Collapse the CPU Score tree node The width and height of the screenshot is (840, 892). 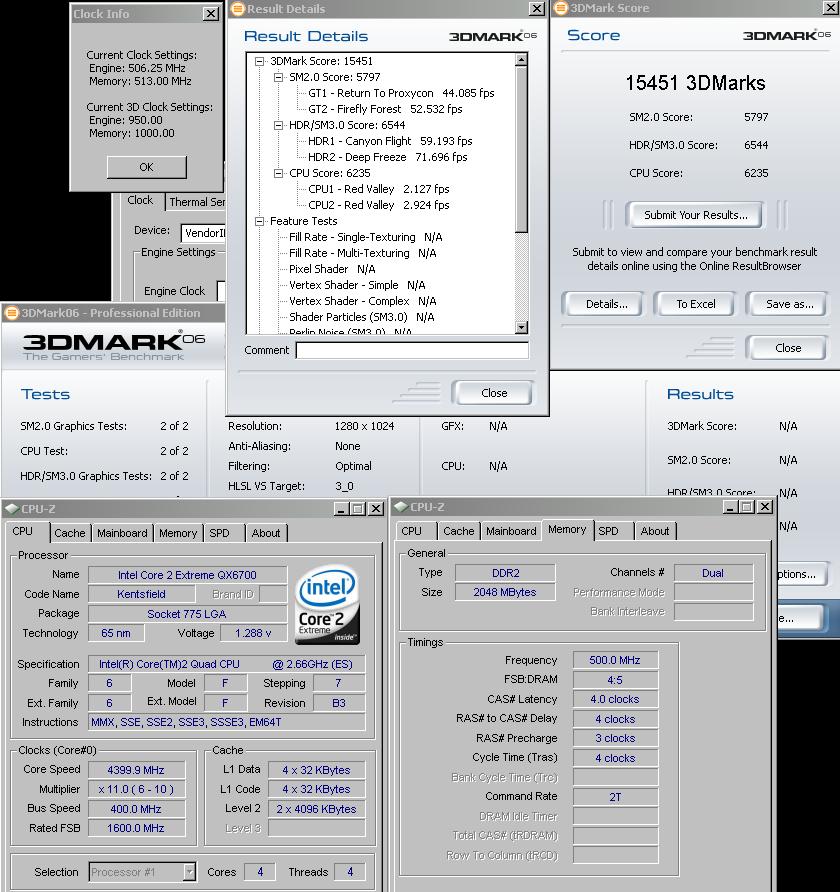tap(279, 174)
